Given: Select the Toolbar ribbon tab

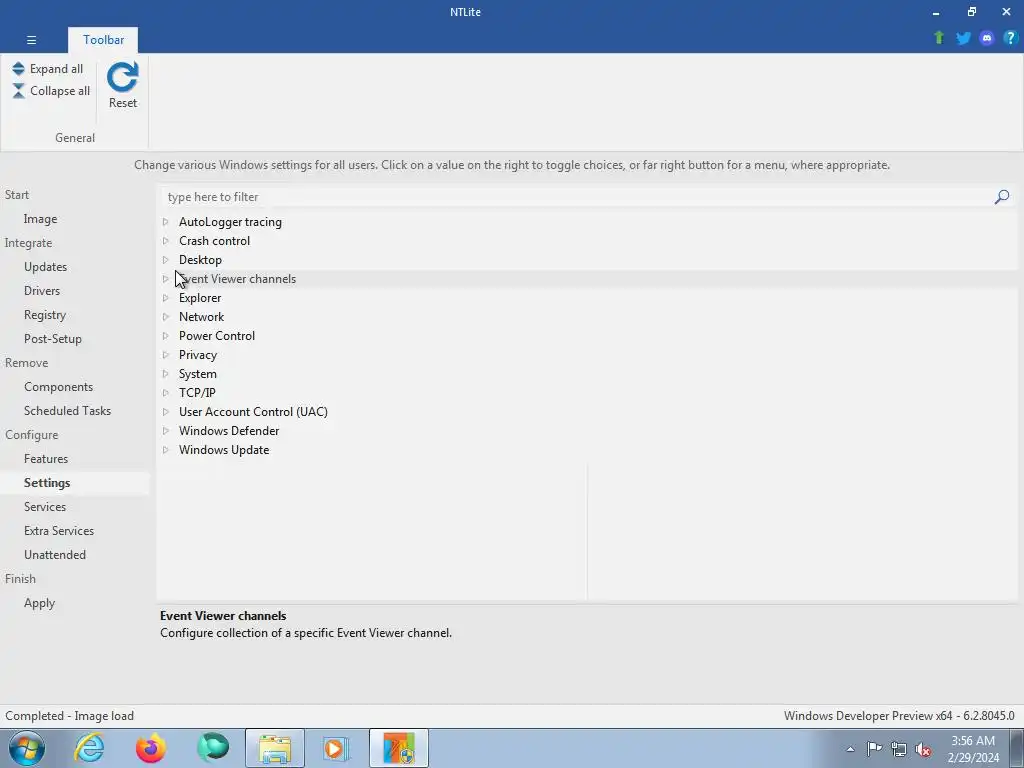Looking at the screenshot, I should (x=103, y=40).
